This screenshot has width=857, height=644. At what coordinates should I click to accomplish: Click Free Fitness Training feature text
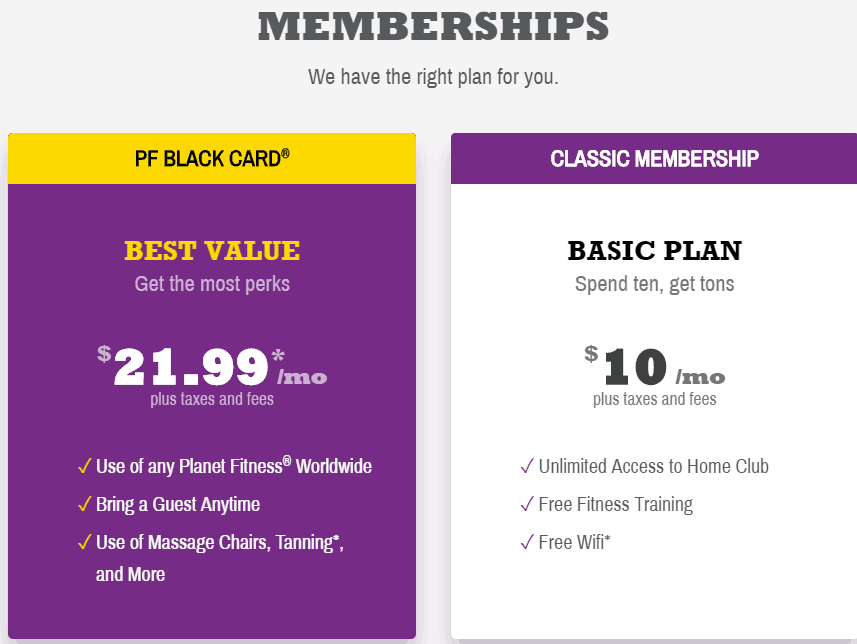pos(615,504)
